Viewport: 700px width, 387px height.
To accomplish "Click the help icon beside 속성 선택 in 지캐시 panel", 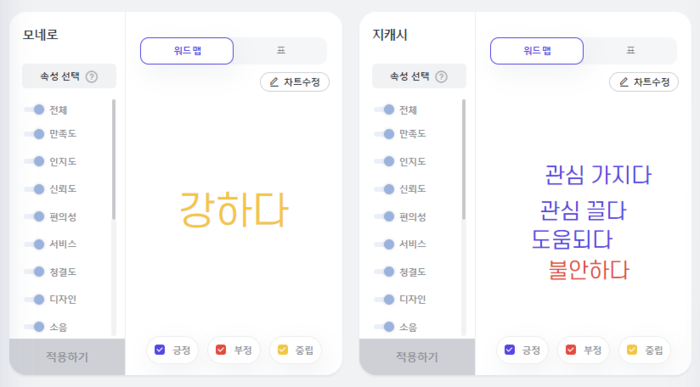I will [x=441, y=77].
